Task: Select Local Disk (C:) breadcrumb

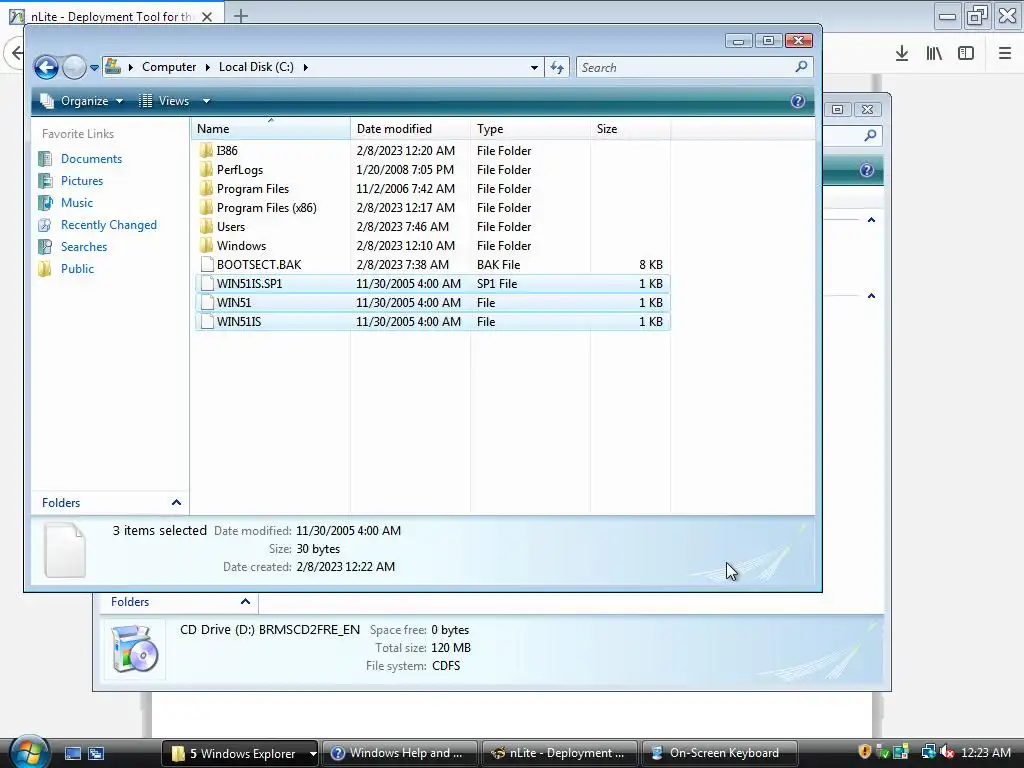Action: (x=256, y=67)
